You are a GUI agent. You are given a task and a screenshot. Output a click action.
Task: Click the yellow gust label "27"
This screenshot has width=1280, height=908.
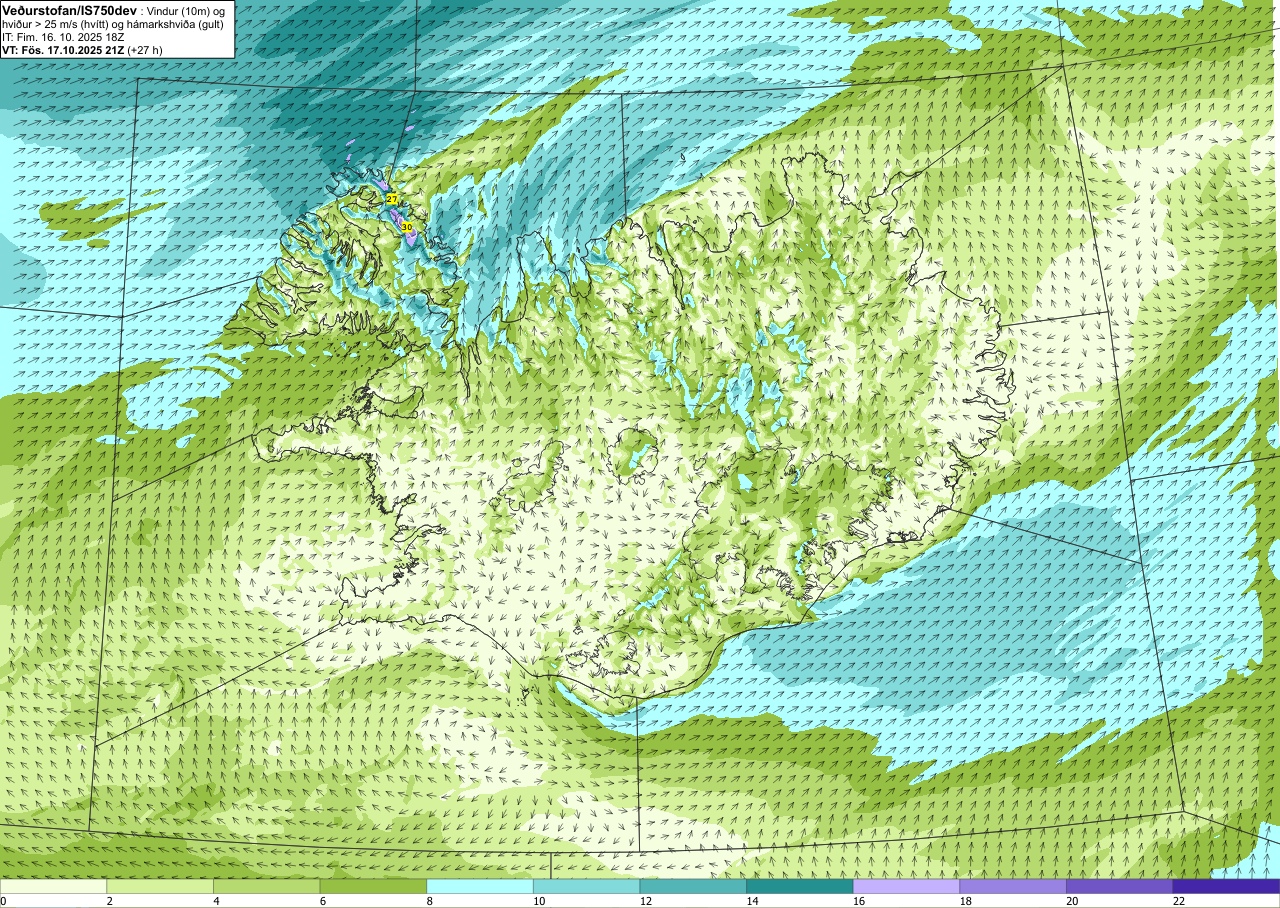click(392, 200)
